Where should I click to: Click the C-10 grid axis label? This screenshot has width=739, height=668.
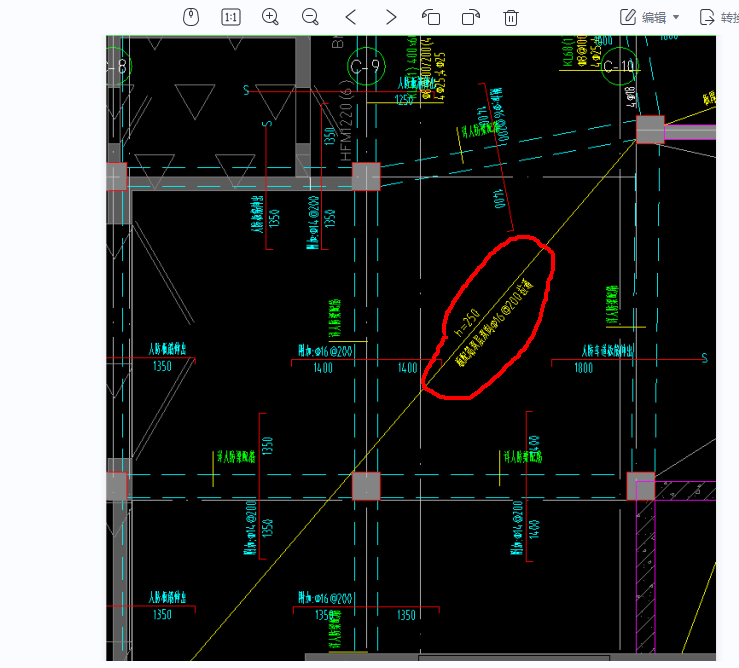click(x=619, y=66)
